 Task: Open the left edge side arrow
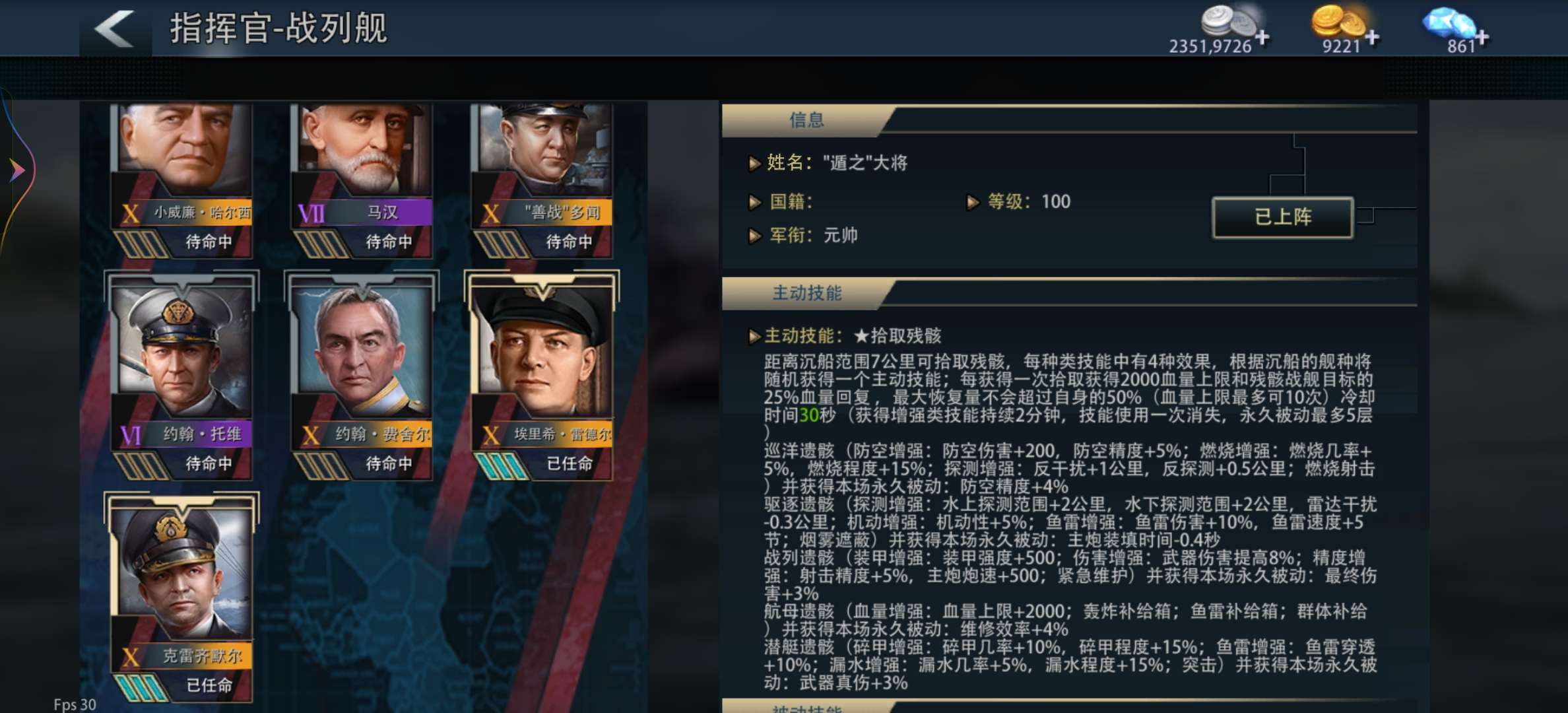(18, 170)
